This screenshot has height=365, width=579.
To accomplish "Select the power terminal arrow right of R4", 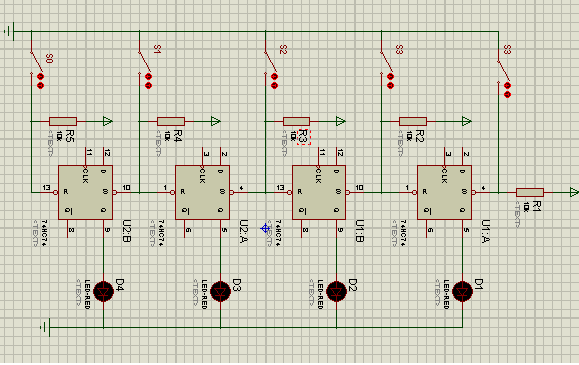I will [x=216, y=121].
